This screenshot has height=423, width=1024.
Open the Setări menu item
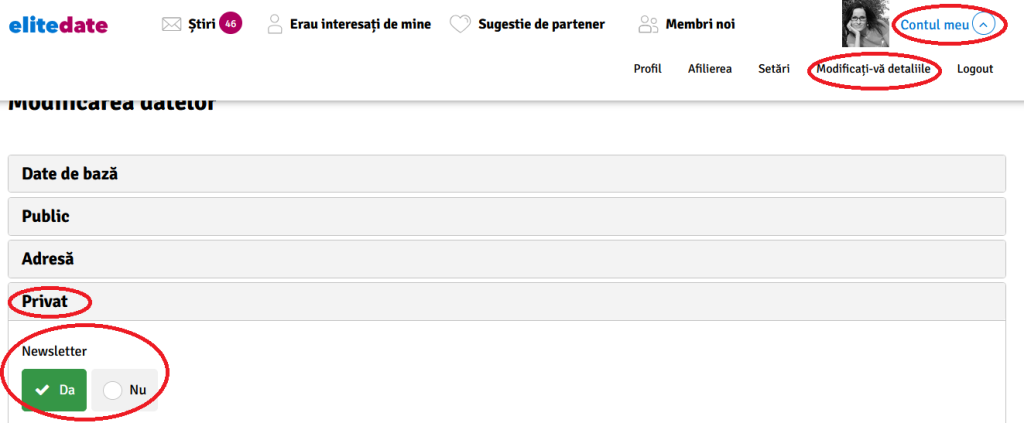pyautogui.click(x=774, y=69)
